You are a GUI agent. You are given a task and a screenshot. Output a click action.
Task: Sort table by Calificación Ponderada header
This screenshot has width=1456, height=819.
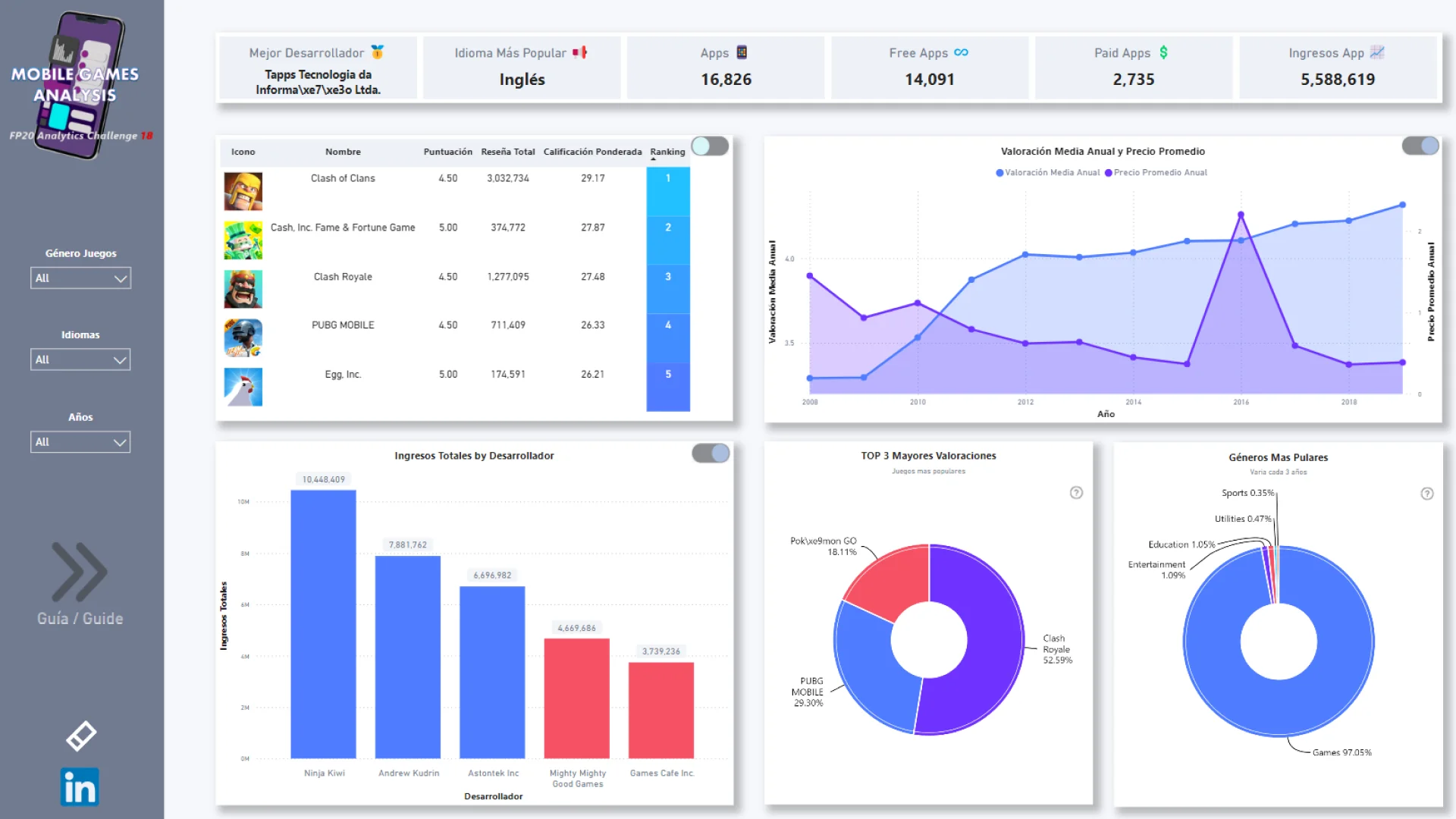point(592,152)
